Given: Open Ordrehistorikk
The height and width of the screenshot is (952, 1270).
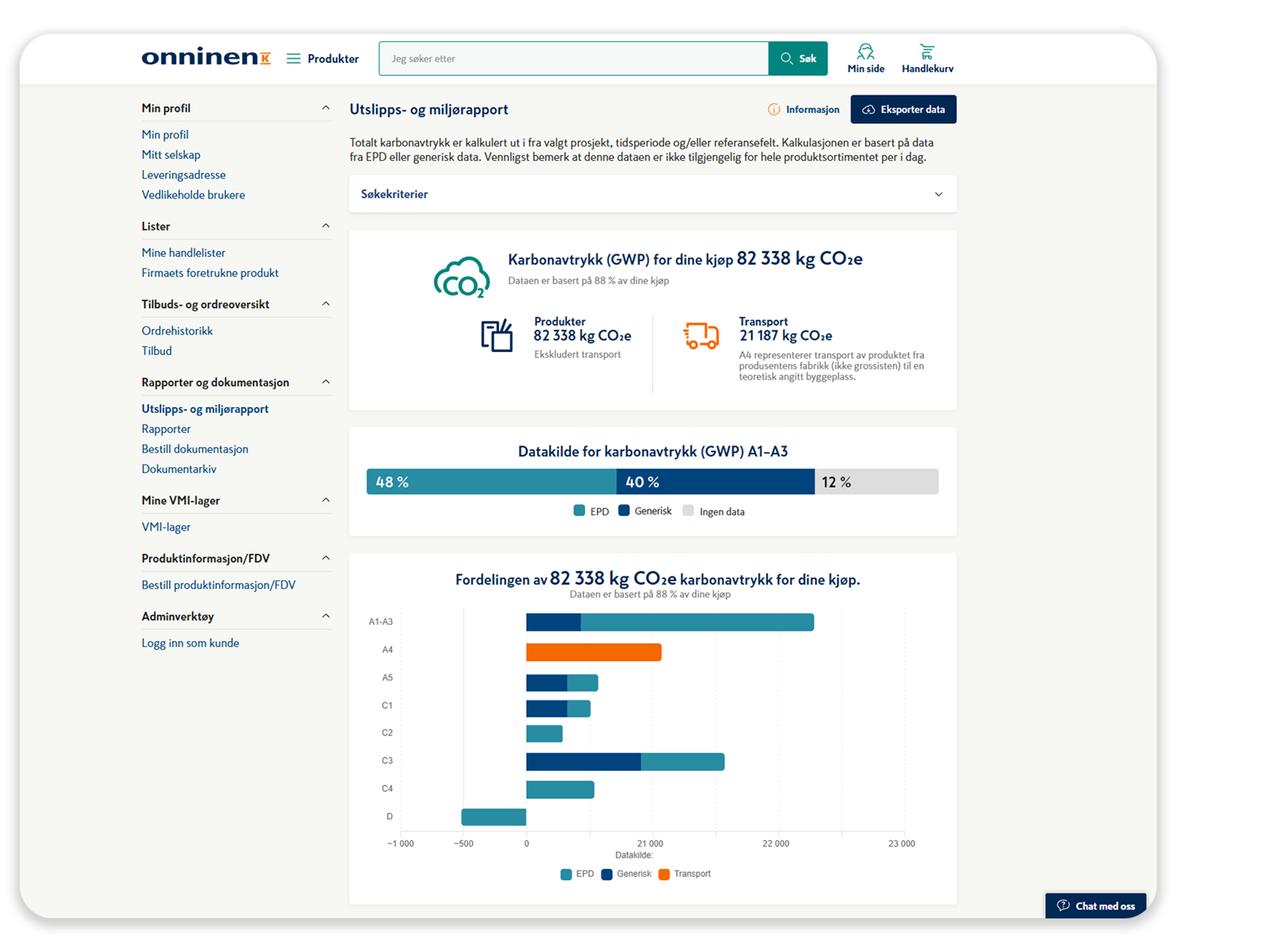Looking at the screenshot, I should tap(177, 331).
